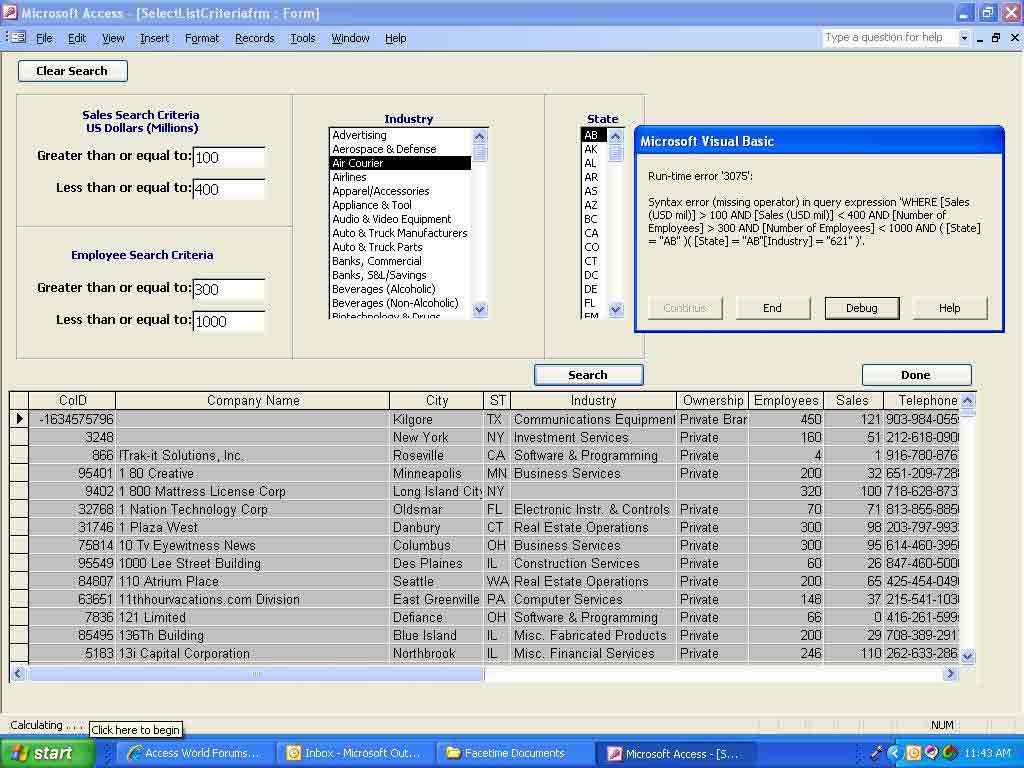The width and height of the screenshot is (1024, 768).
Task: Click Help in the Visual Basic error dialog
Action: point(950,308)
